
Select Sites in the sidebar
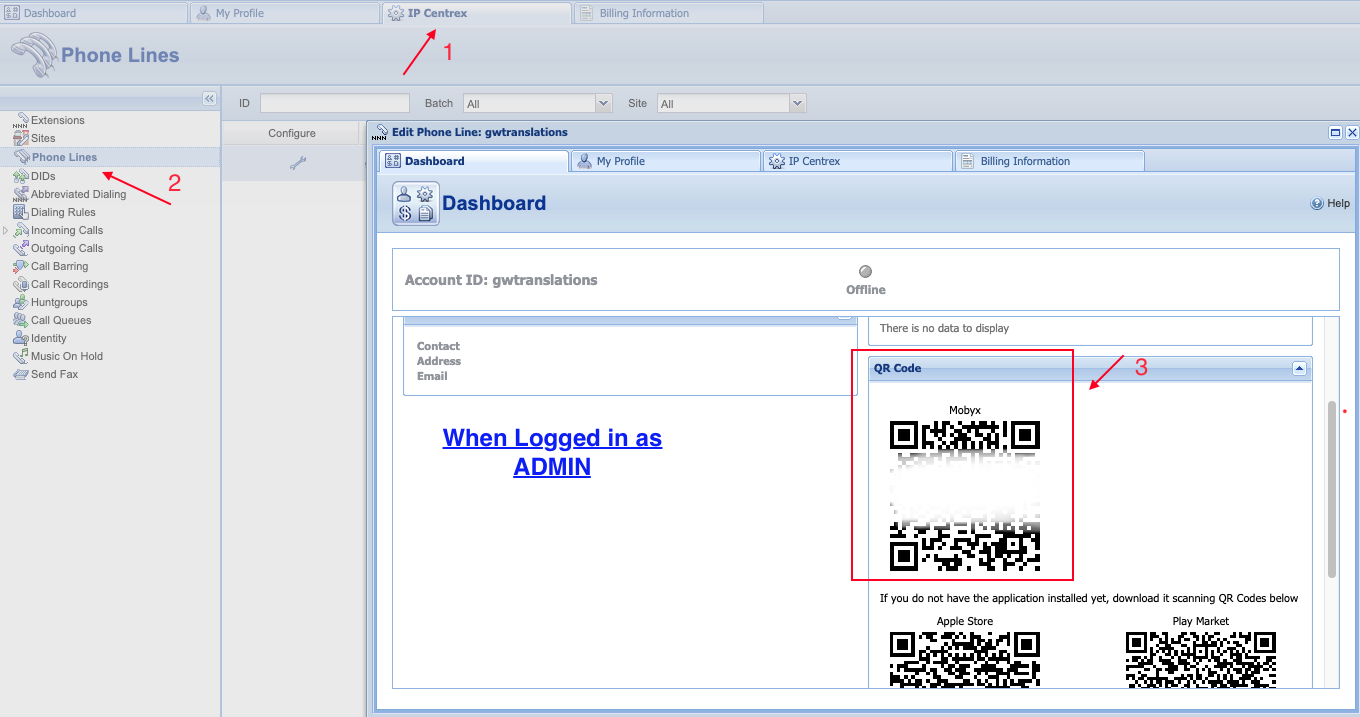tap(43, 138)
